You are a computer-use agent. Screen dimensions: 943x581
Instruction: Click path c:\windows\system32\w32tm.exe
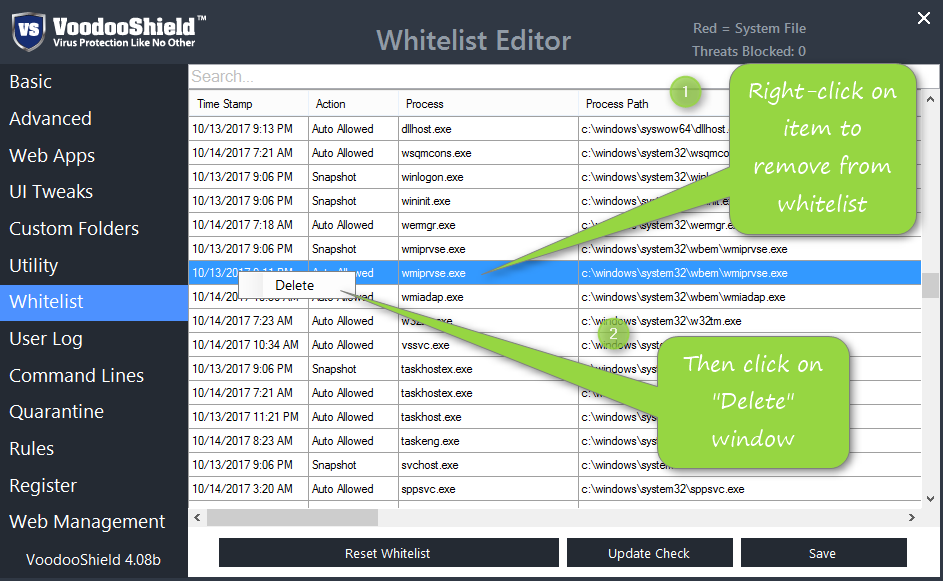tap(661, 321)
